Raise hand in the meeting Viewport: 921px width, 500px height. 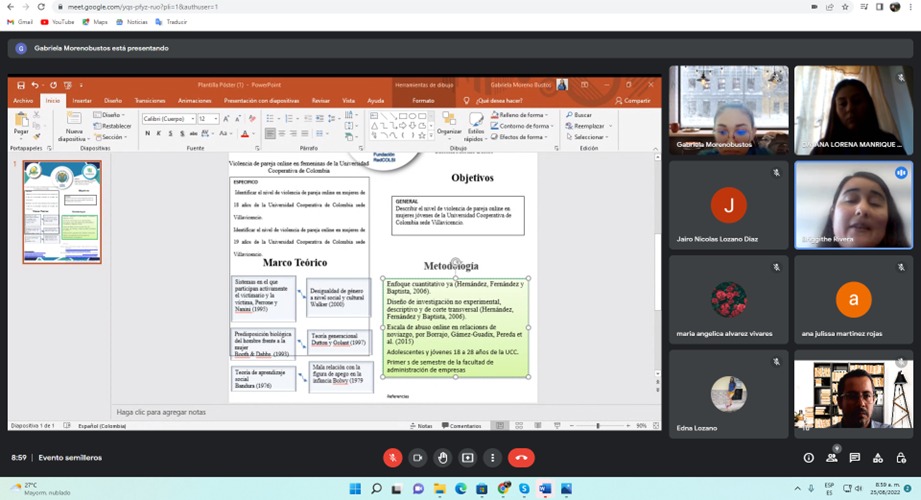[443, 458]
